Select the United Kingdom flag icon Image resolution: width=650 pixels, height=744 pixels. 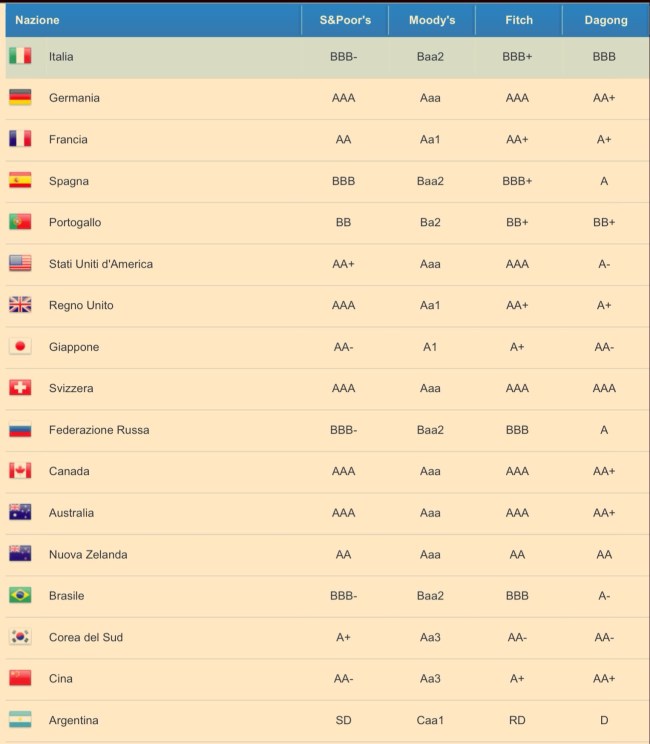click(x=20, y=305)
